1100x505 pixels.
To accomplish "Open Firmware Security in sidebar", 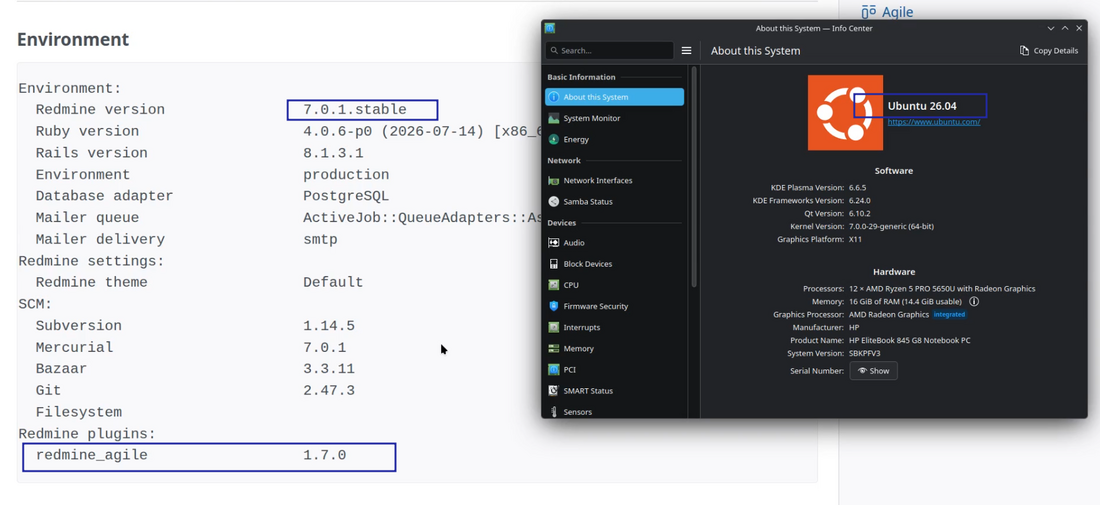I will (615, 306).
